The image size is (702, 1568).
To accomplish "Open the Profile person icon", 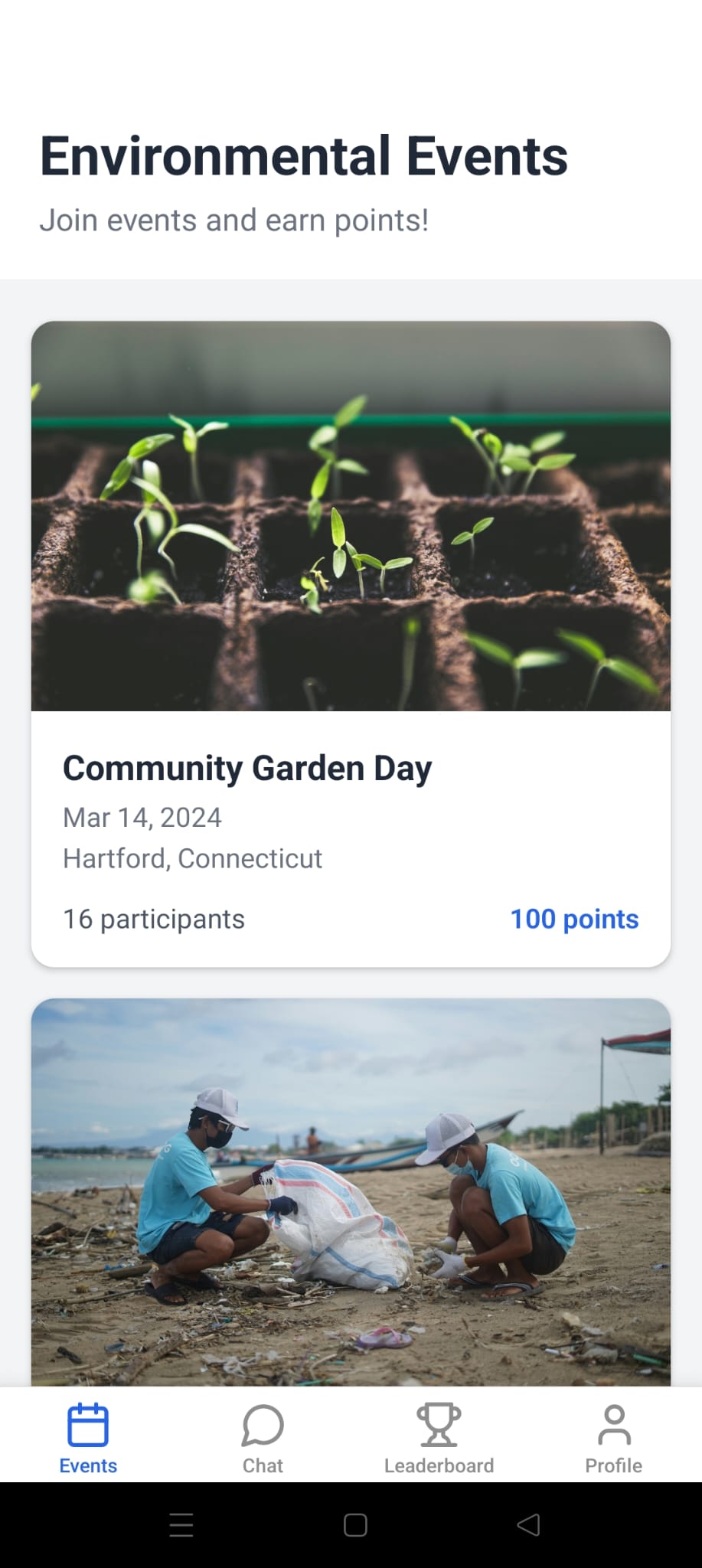I will (x=614, y=1425).
